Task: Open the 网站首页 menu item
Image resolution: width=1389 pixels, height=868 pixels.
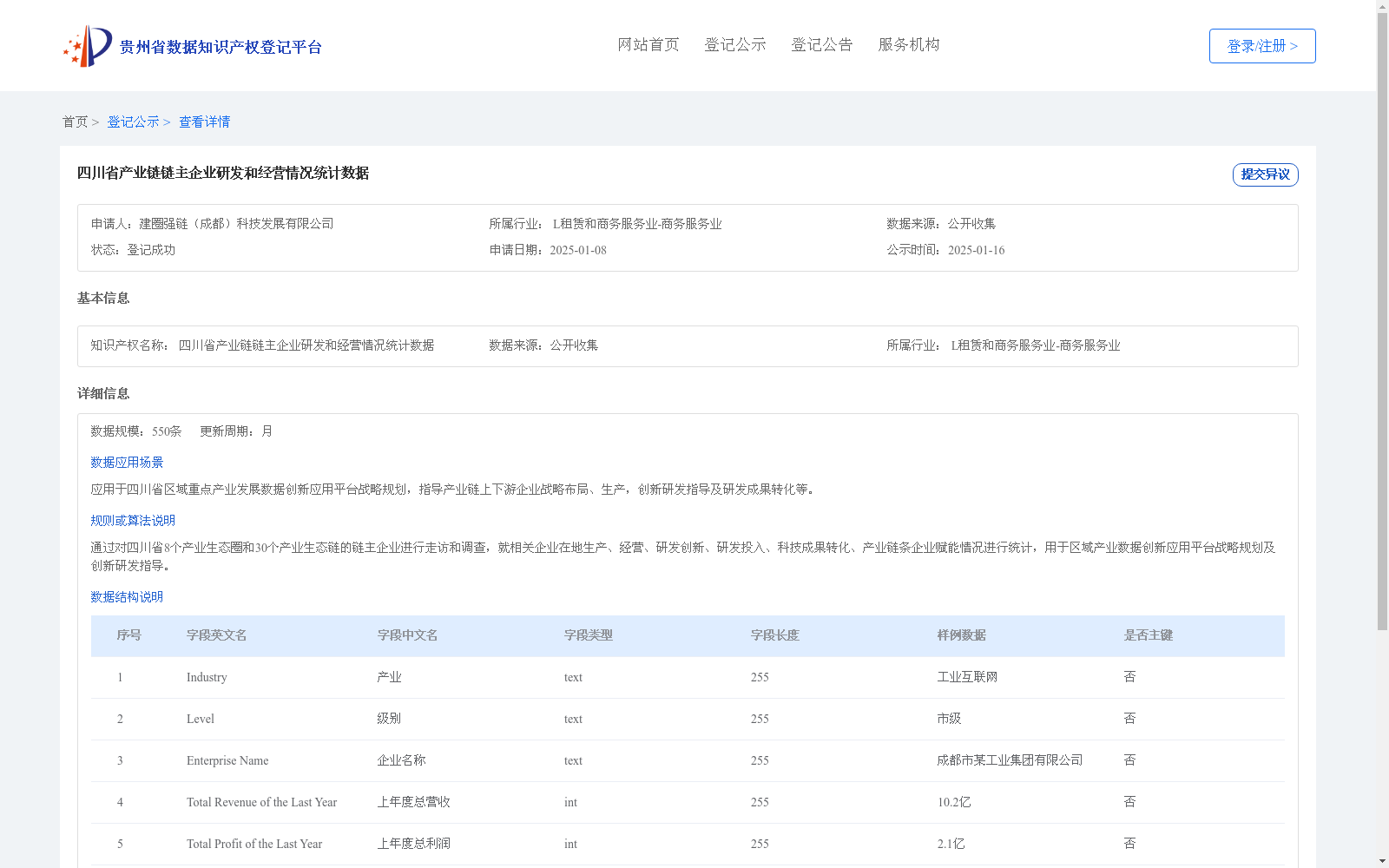Action: (x=648, y=44)
